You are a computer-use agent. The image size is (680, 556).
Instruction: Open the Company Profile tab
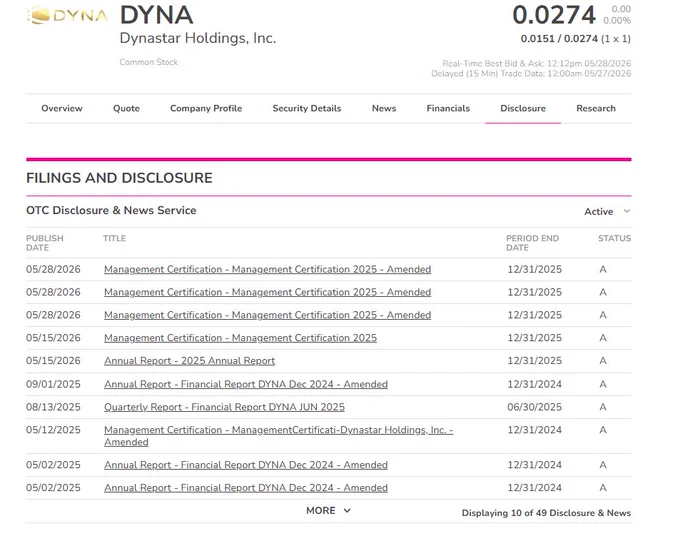(206, 108)
